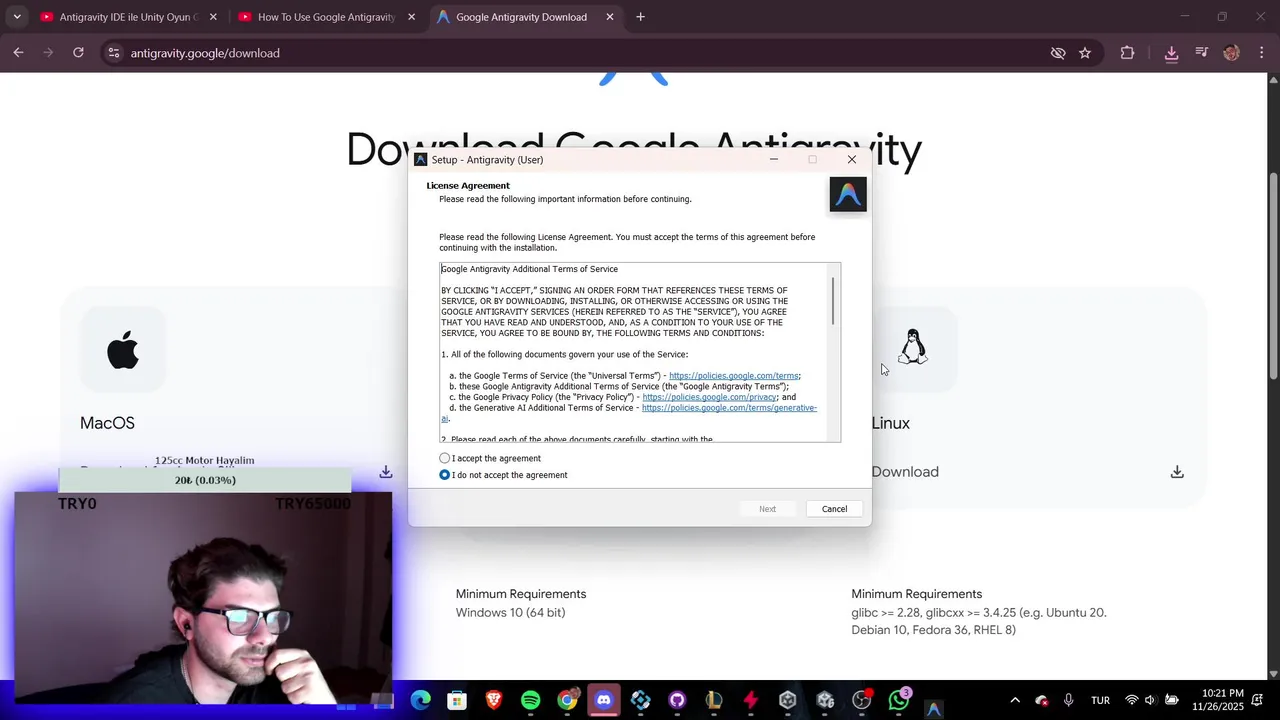Reload the current page
Viewport: 1280px width, 720px height.
point(78,53)
